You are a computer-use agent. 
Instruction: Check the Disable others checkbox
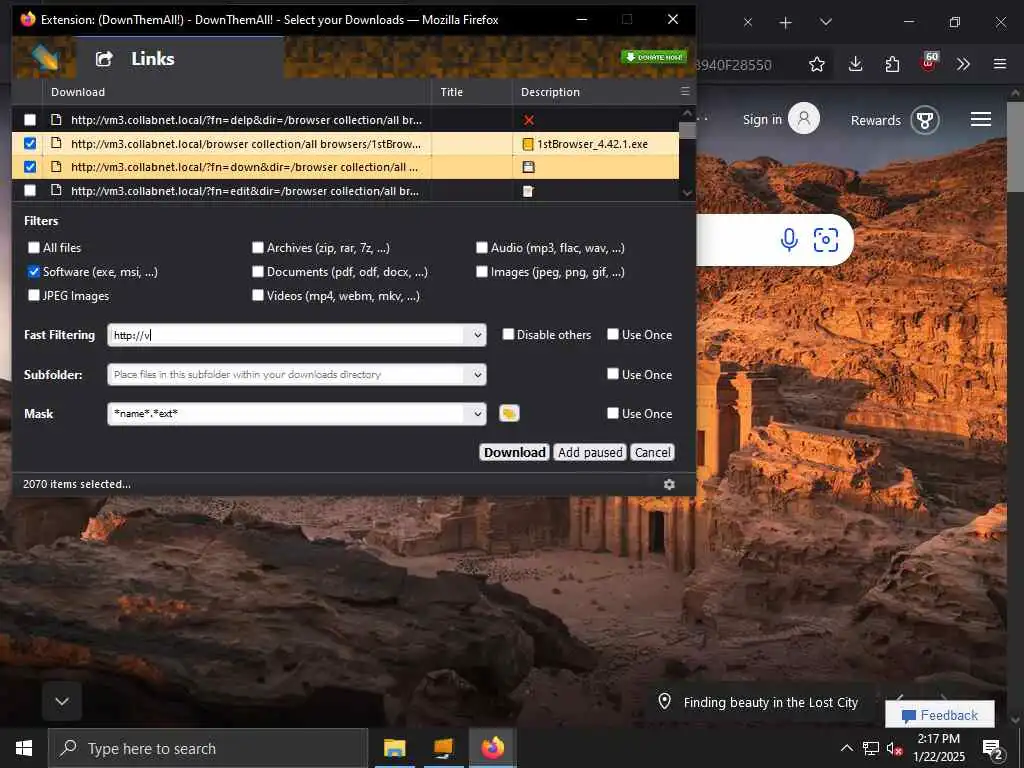(x=508, y=334)
